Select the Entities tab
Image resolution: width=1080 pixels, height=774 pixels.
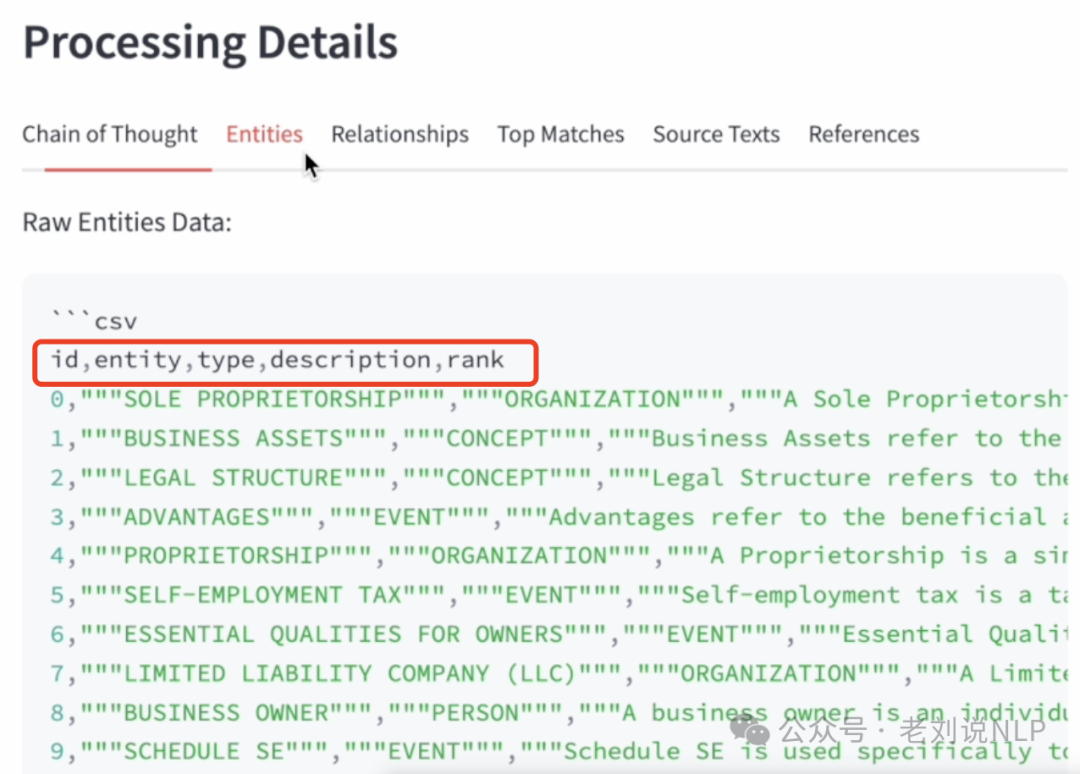pyautogui.click(x=264, y=134)
